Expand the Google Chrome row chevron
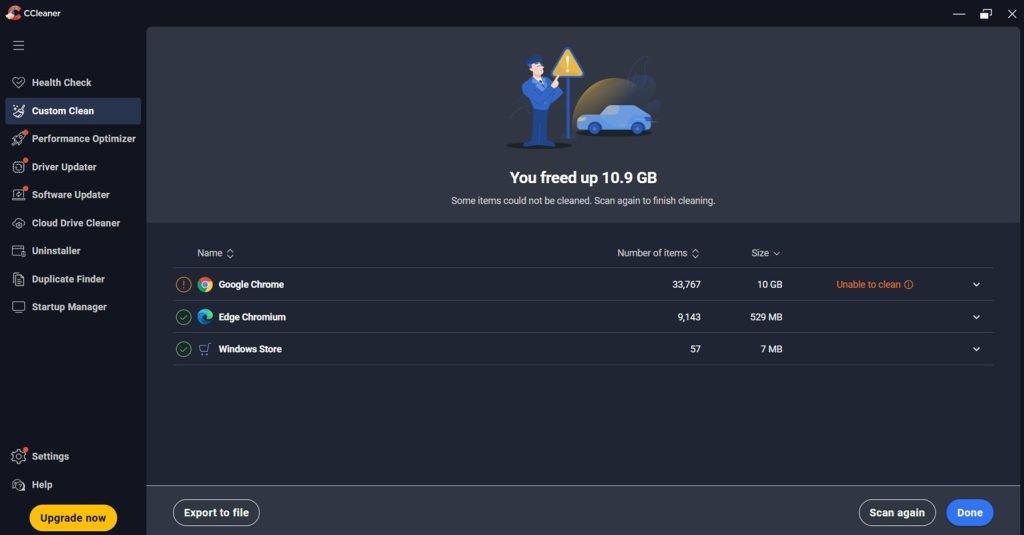The width and height of the screenshot is (1024, 535). (976, 284)
